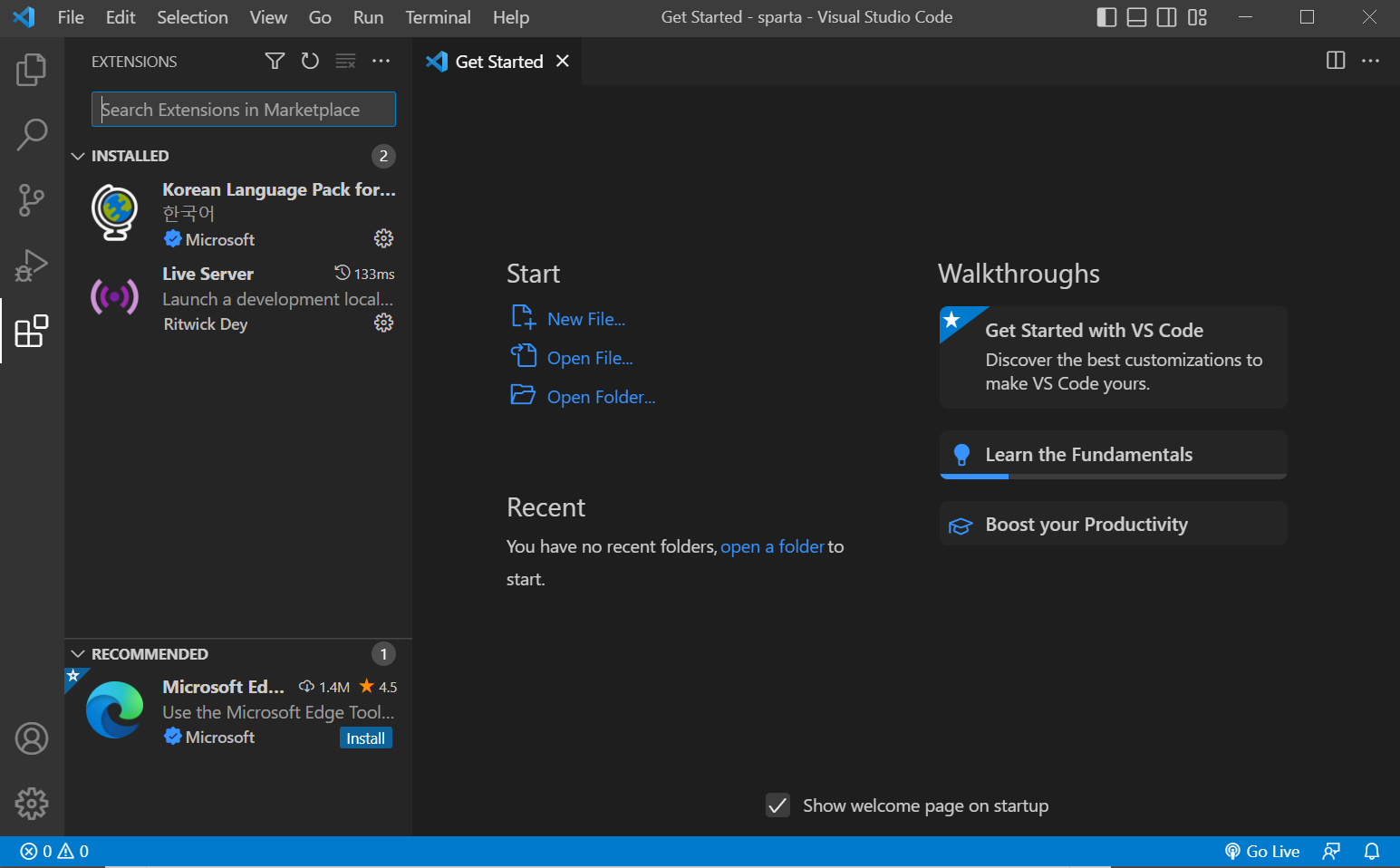Screen dimensions: 1400x868
Task: Toggle the secondary side bar layout icon
Action: (1167, 17)
